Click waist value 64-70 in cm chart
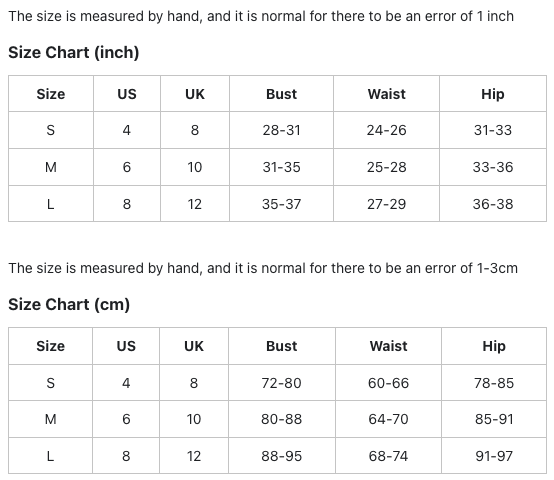554x480 pixels. (388, 419)
